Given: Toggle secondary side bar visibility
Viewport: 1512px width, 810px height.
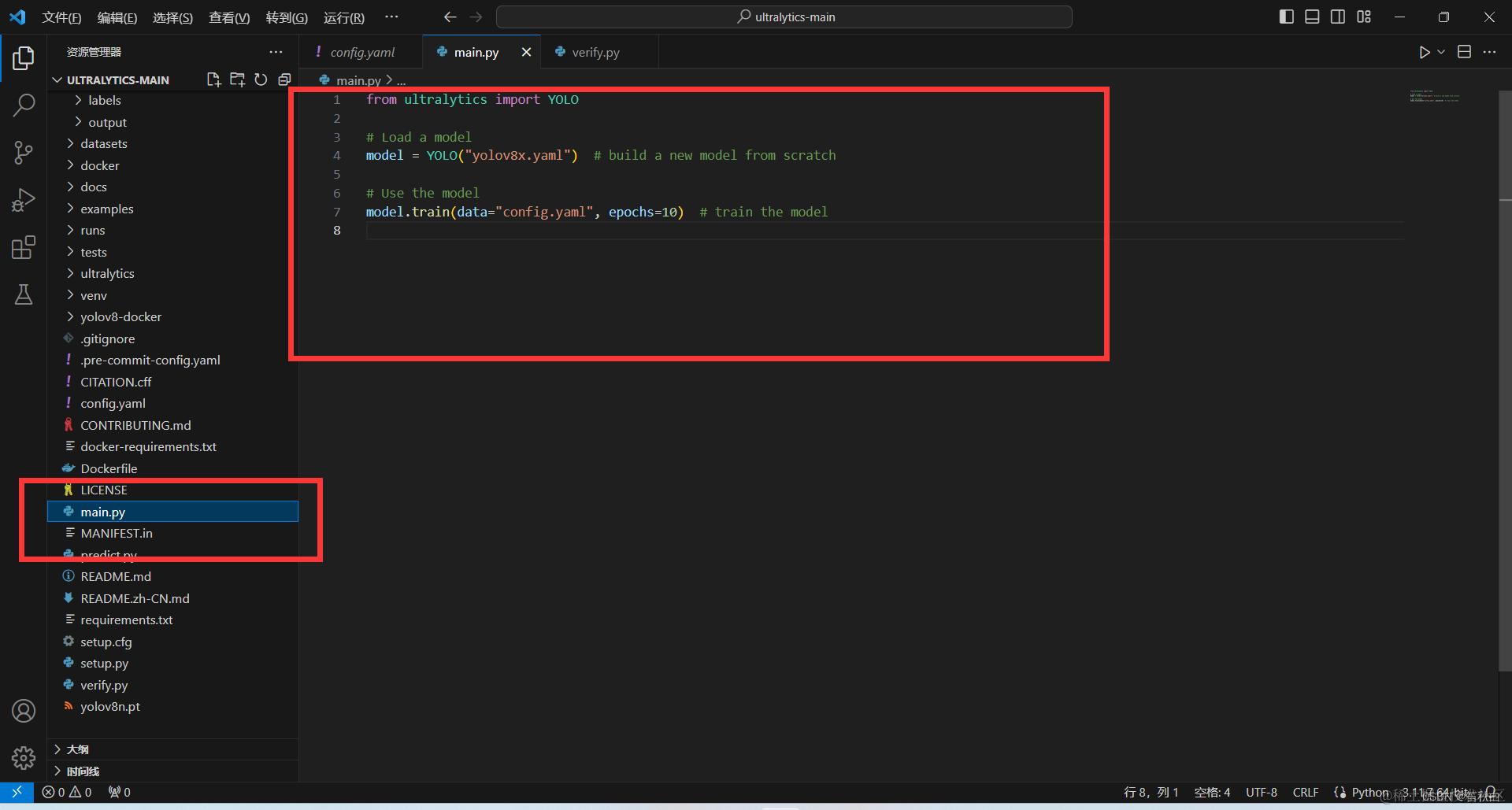Looking at the screenshot, I should (x=1338, y=17).
